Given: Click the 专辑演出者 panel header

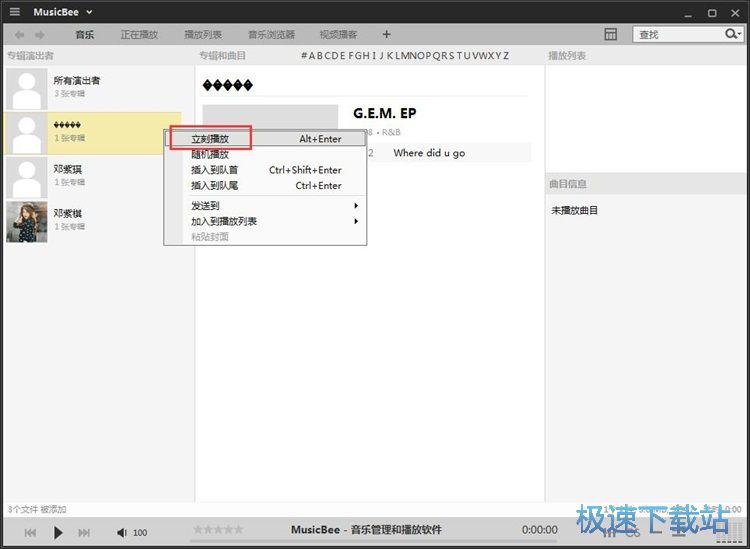Looking at the screenshot, I should pos(30,55).
